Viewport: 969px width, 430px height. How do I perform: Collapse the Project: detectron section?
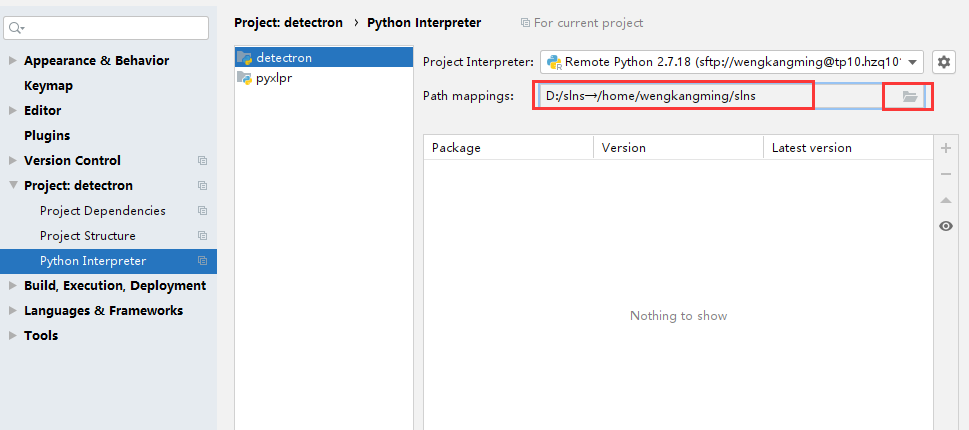point(13,186)
